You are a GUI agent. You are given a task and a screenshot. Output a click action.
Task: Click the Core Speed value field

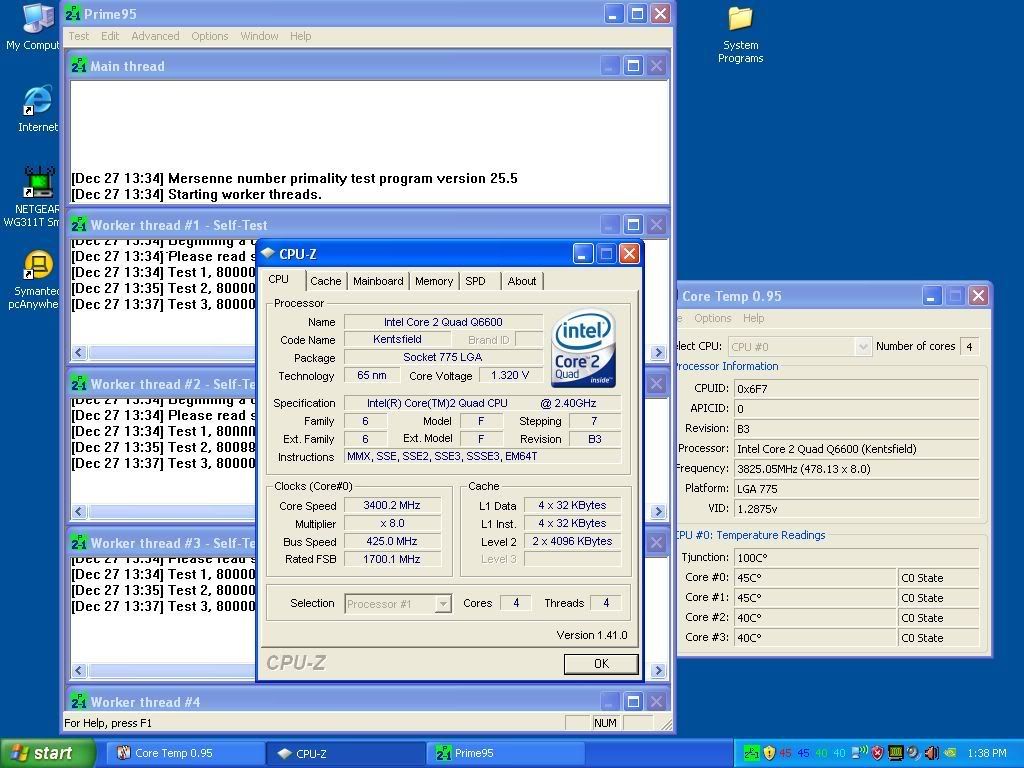(392, 506)
